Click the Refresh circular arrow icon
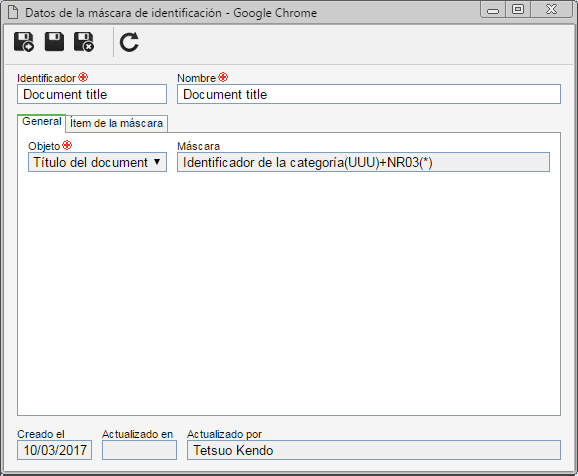The height and width of the screenshot is (476, 578). [x=129, y=42]
